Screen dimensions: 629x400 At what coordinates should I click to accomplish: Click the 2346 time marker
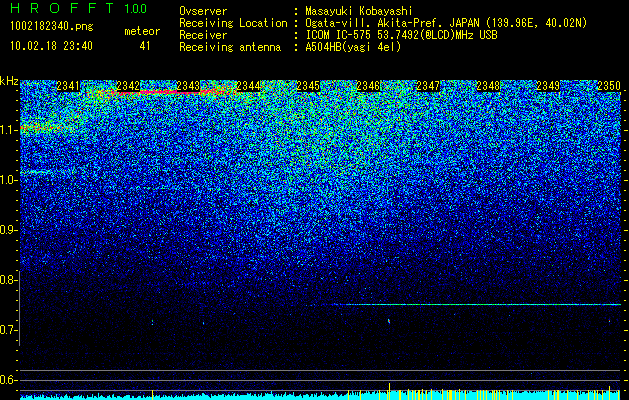(368, 86)
